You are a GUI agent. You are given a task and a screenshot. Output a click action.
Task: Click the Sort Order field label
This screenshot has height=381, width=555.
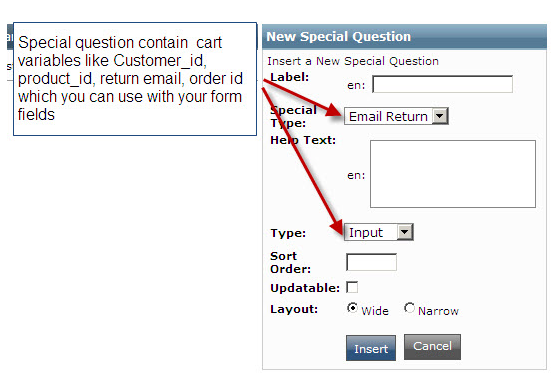291,262
